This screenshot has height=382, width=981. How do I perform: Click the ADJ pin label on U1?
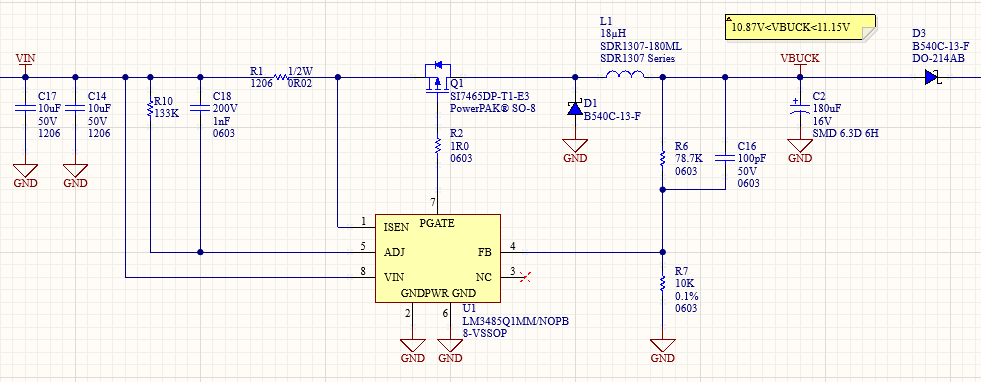coord(394,253)
